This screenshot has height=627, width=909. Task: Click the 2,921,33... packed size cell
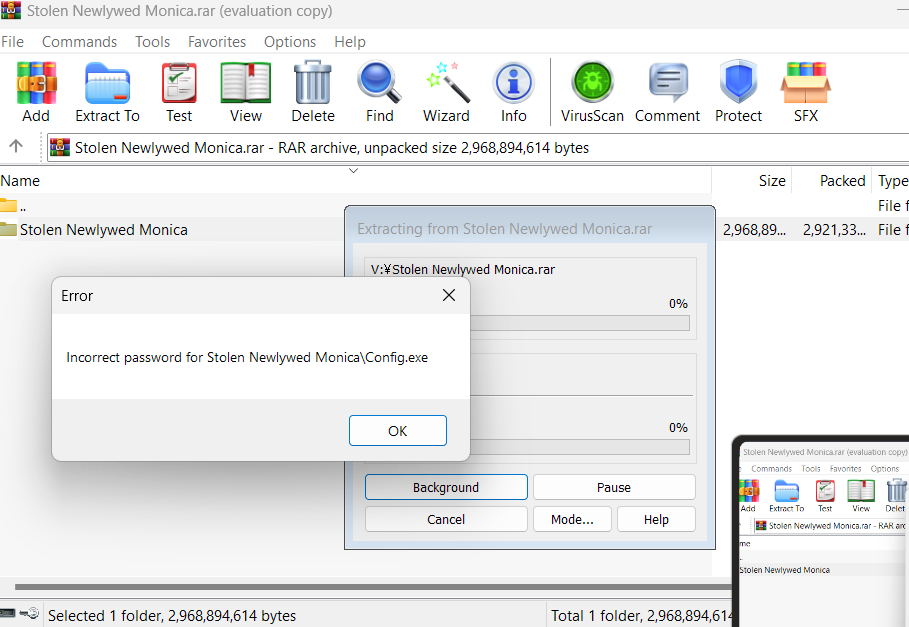834,229
